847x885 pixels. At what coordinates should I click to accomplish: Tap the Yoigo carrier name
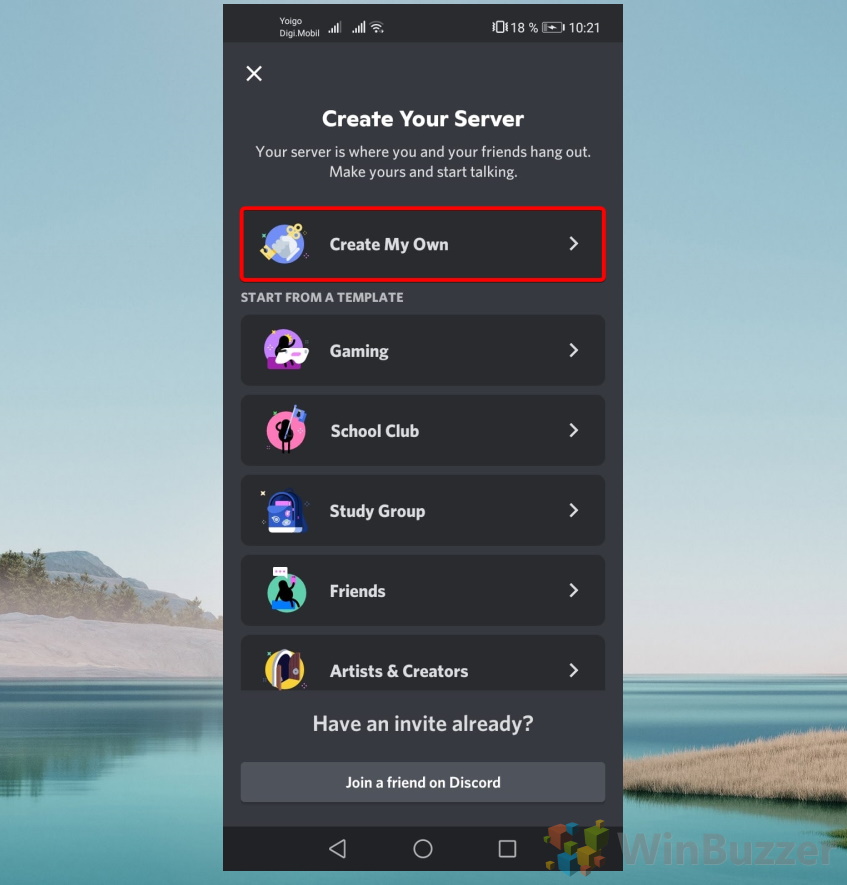[291, 21]
